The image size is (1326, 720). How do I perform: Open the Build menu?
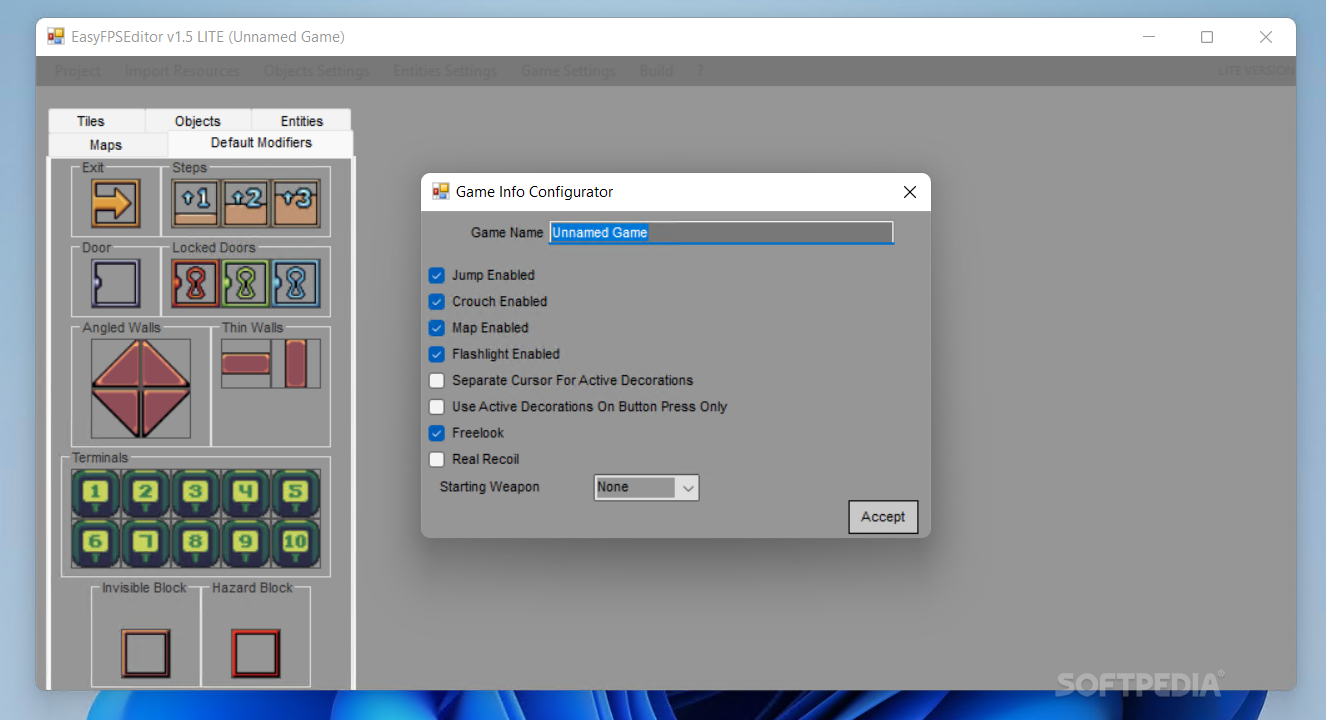(656, 71)
